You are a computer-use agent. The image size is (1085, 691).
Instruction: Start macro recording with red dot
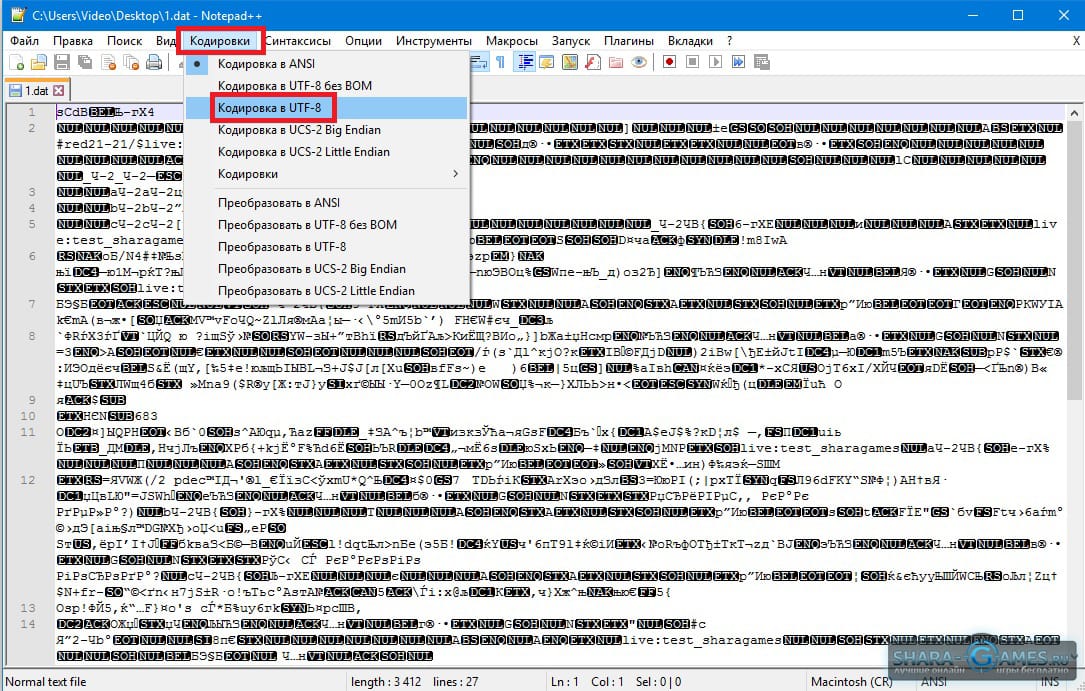point(669,62)
